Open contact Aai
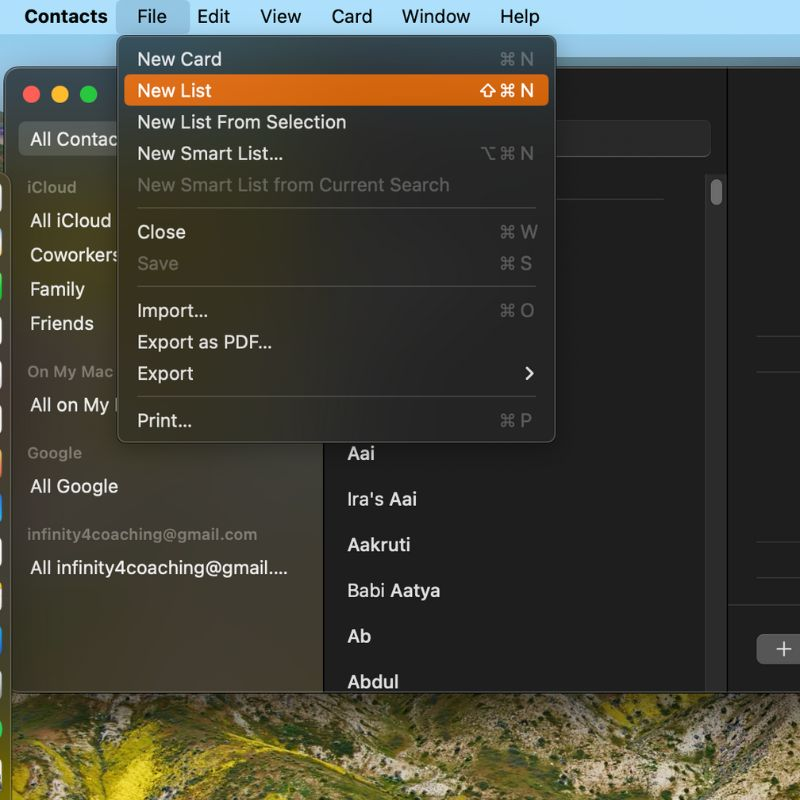 [361, 454]
